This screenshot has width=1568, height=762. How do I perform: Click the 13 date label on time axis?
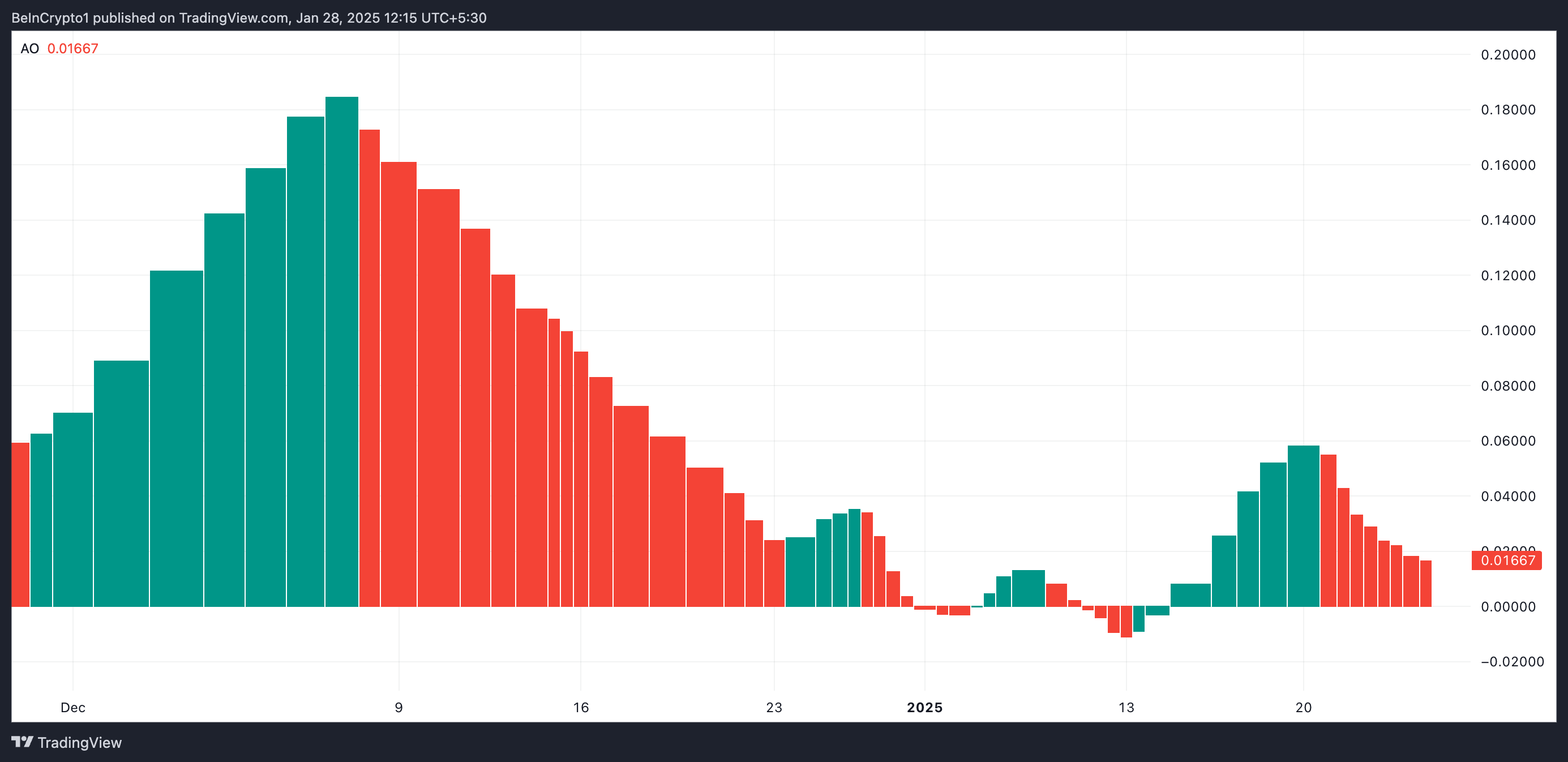(1126, 707)
